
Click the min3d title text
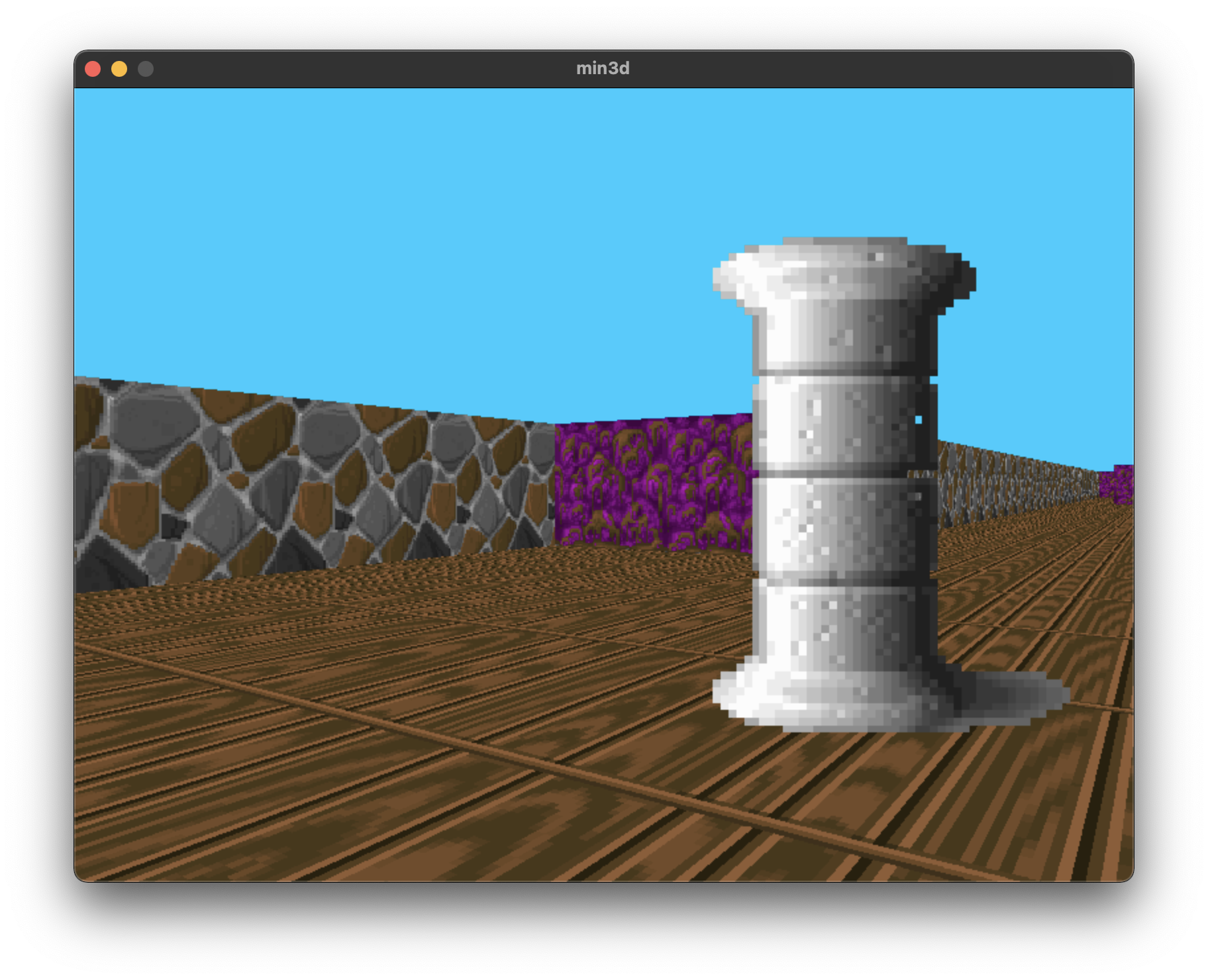click(x=603, y=68)
